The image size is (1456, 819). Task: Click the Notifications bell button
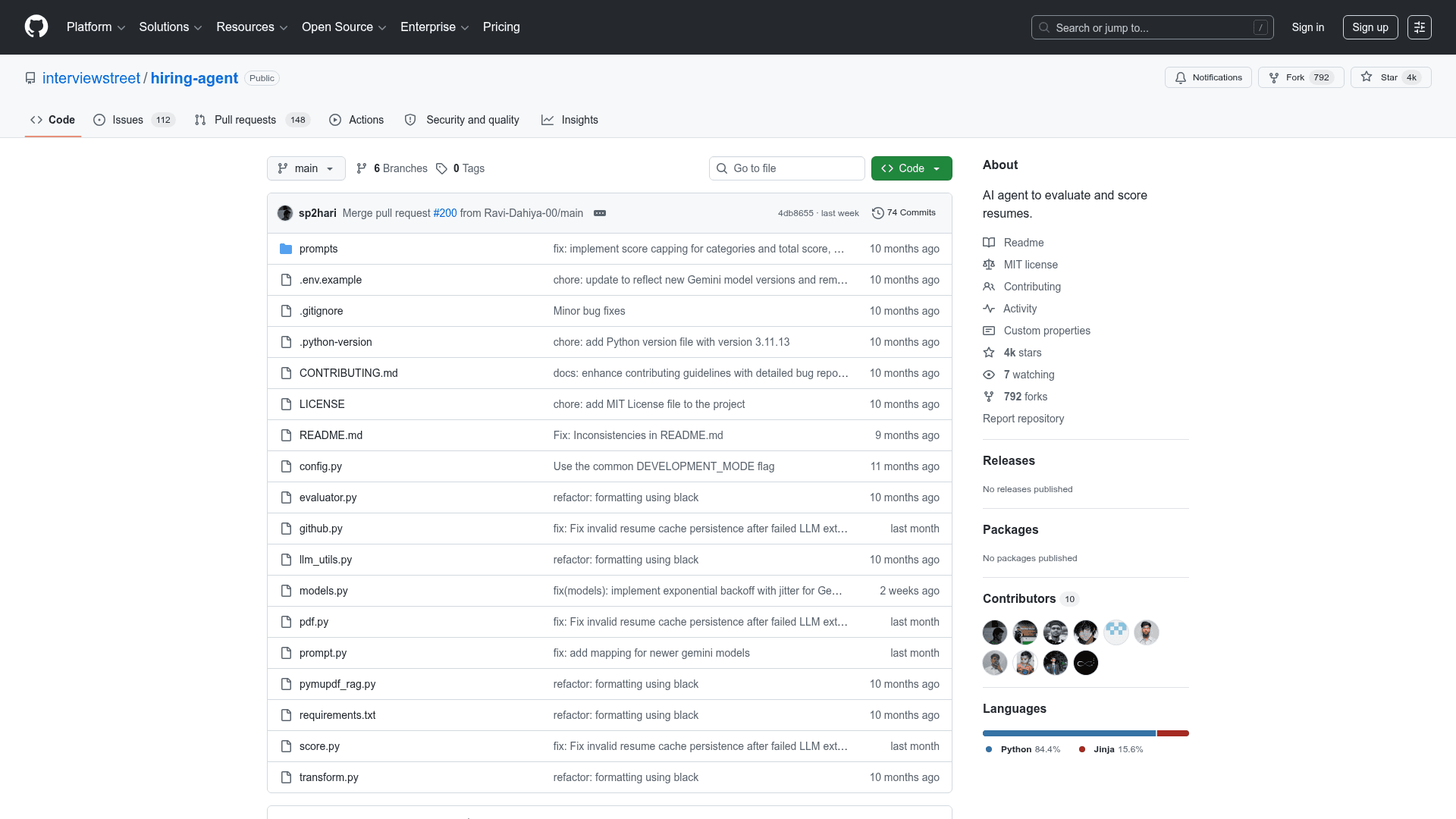tap(1208, 77)
